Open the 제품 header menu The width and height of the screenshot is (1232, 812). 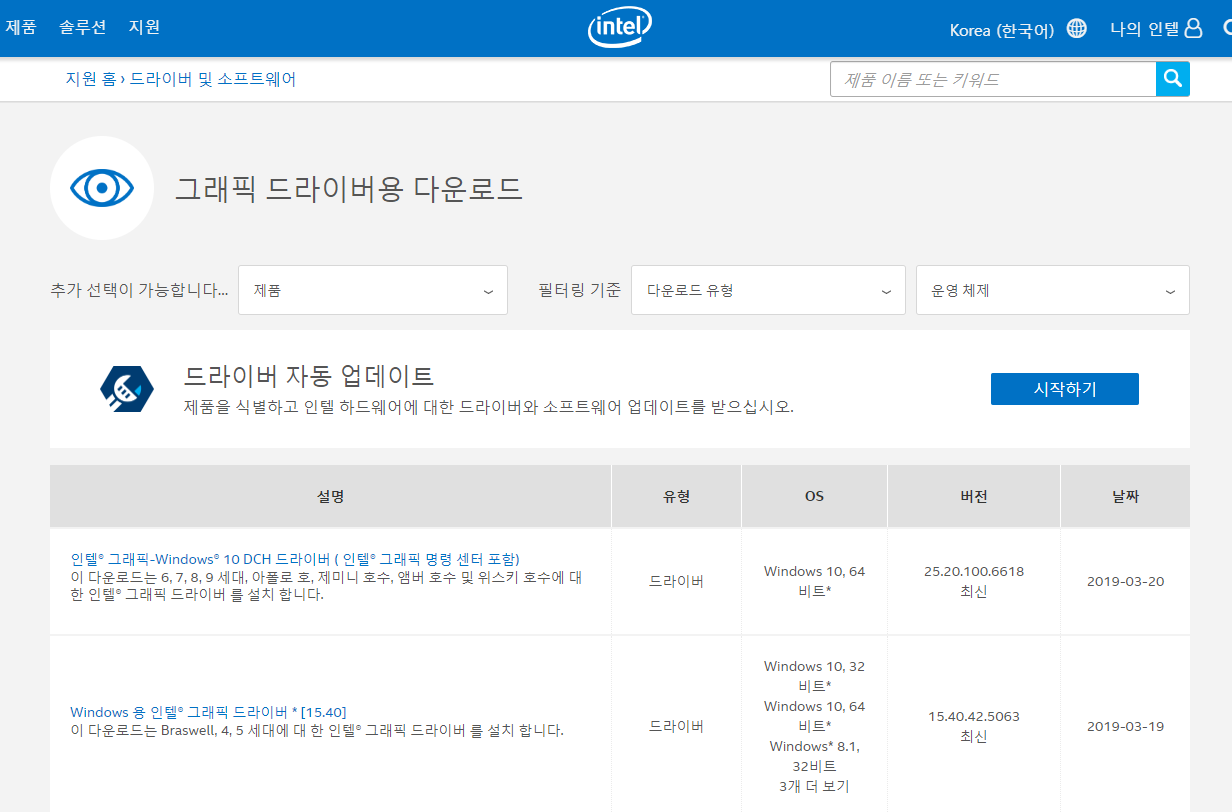click(x=21, y=27)
